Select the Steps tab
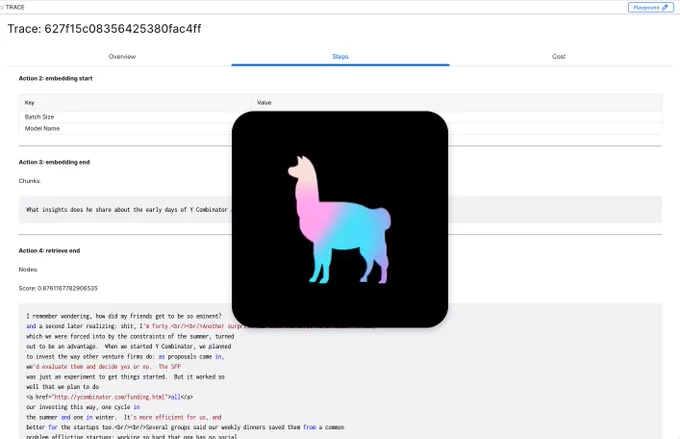Image resolution: width=680 pixels, height=439 pixels. tap(340, 56)
